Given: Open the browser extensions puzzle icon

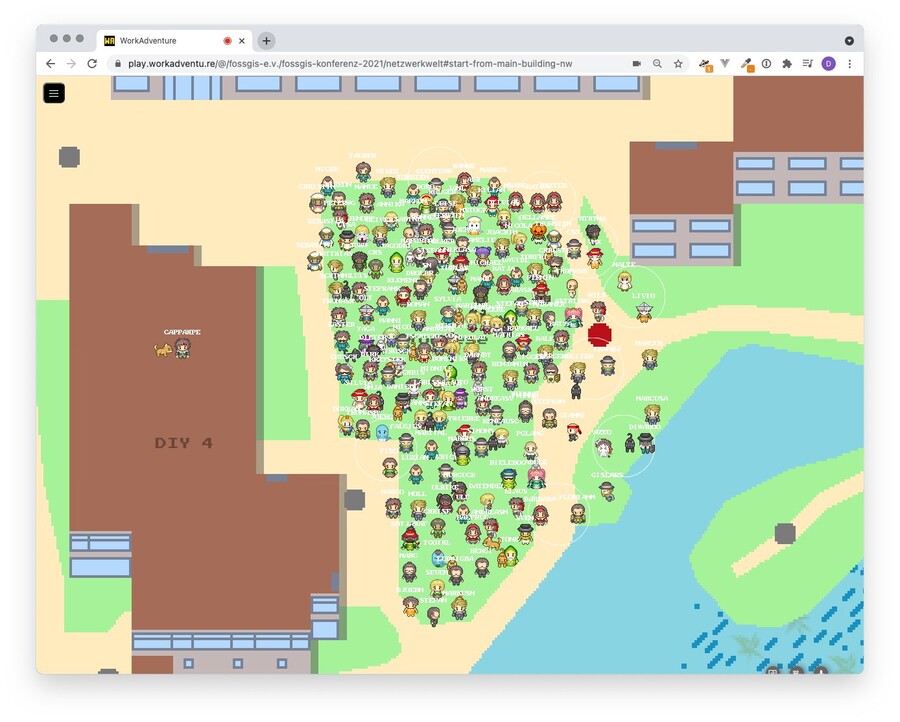Looking at the screenshot, I should click(787, 64).
